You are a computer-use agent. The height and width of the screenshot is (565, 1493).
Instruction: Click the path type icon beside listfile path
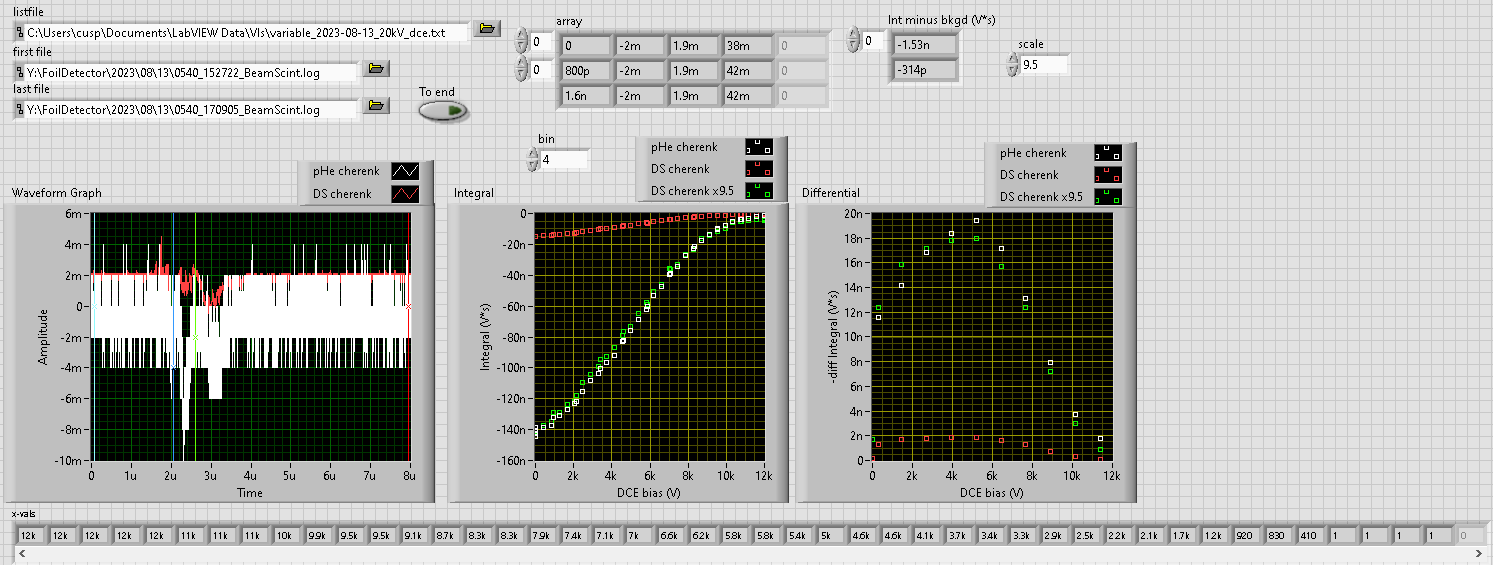[x=19, y=33]
